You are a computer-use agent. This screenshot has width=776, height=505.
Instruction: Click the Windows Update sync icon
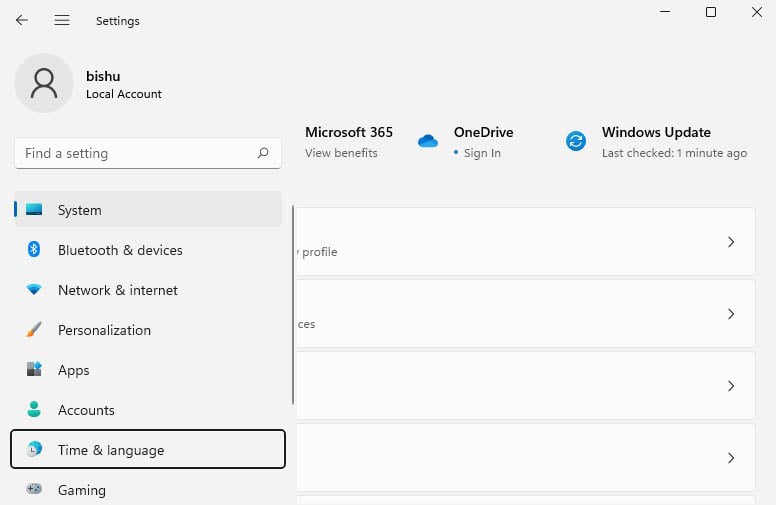576,142
